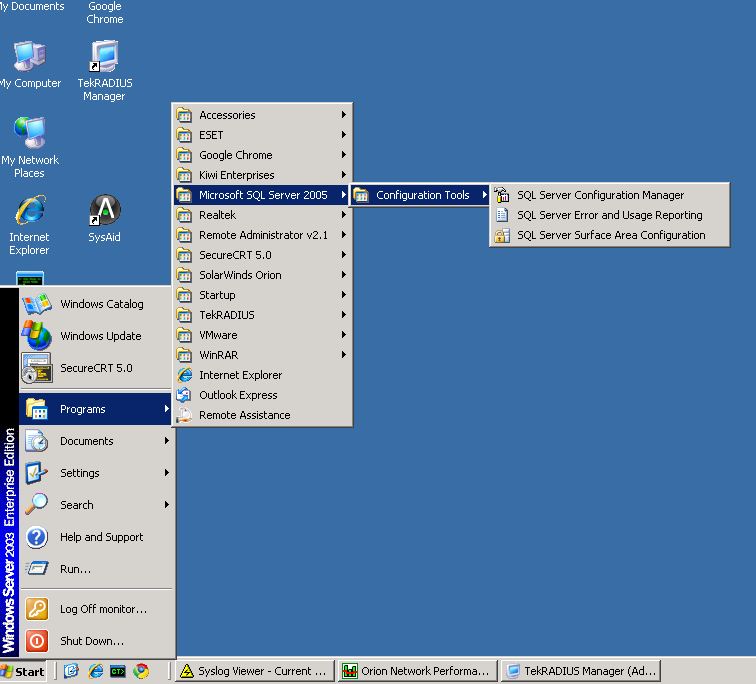Select SQL Server Error and Usage Reporting

(609, 215)
